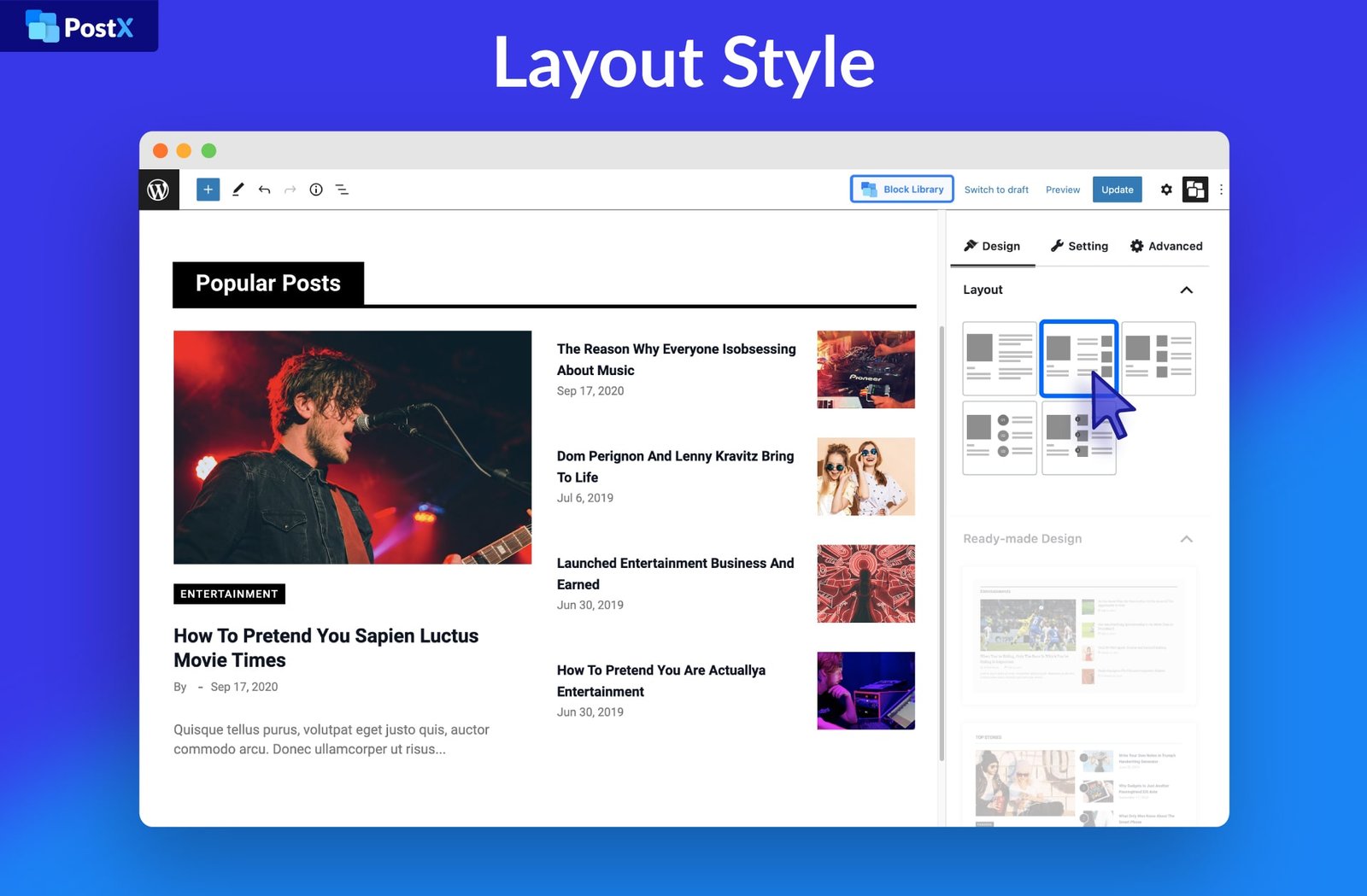Select the first layout style thumbnail
Viewport: 1367px width, 896px height.
tap(999, 358)
